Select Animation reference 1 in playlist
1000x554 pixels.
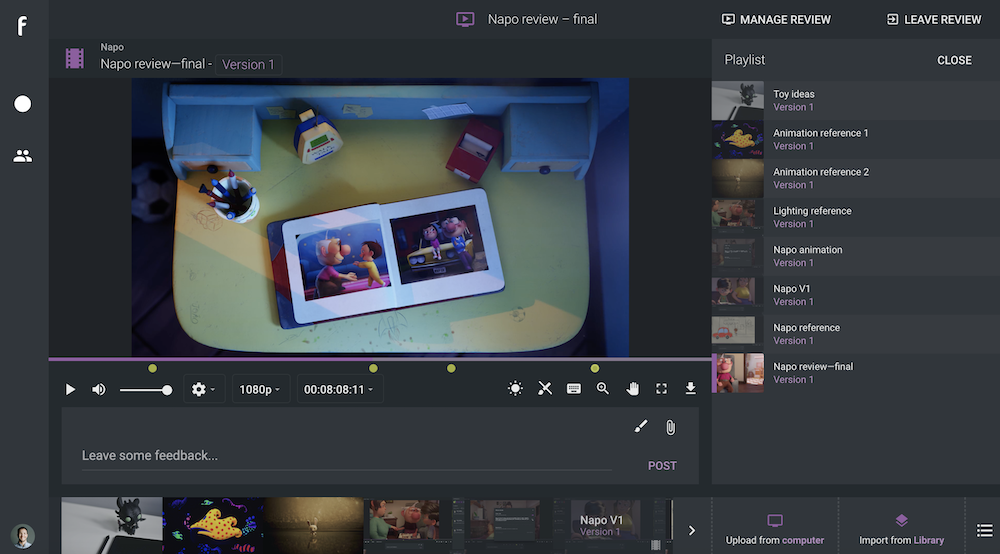[855, 139]
